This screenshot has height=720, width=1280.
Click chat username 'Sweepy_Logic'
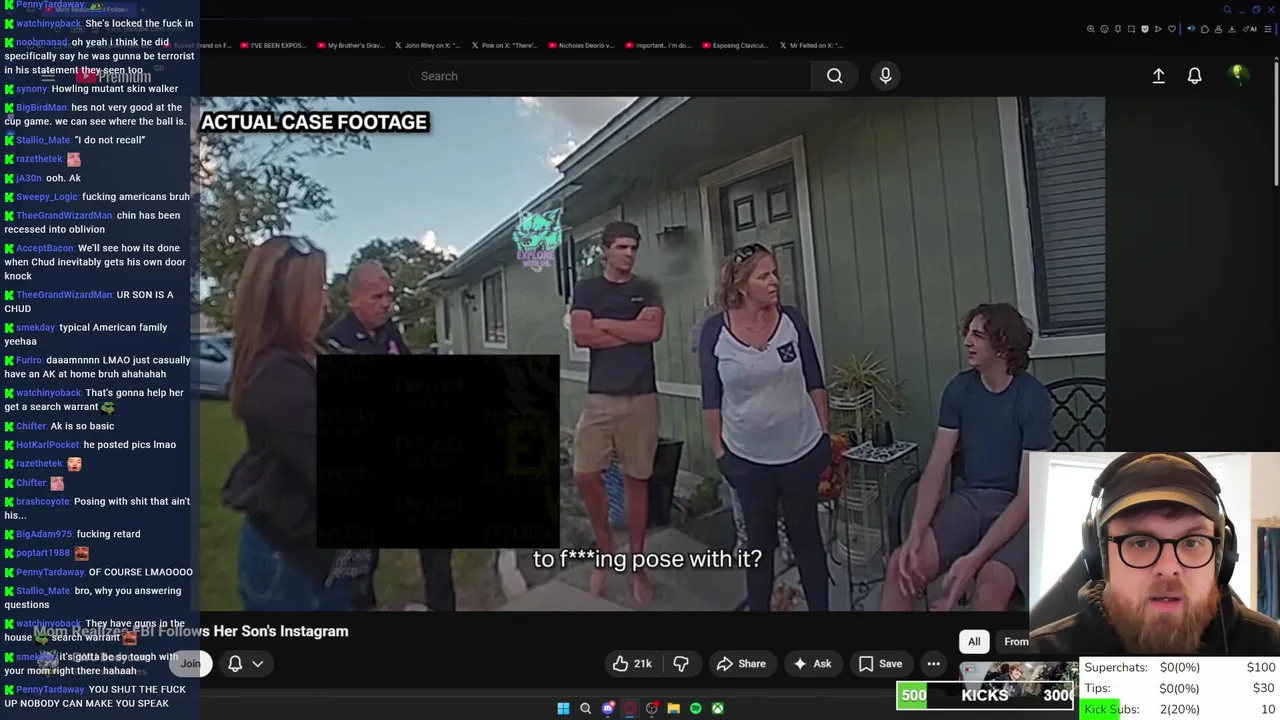tap(46, 197)
